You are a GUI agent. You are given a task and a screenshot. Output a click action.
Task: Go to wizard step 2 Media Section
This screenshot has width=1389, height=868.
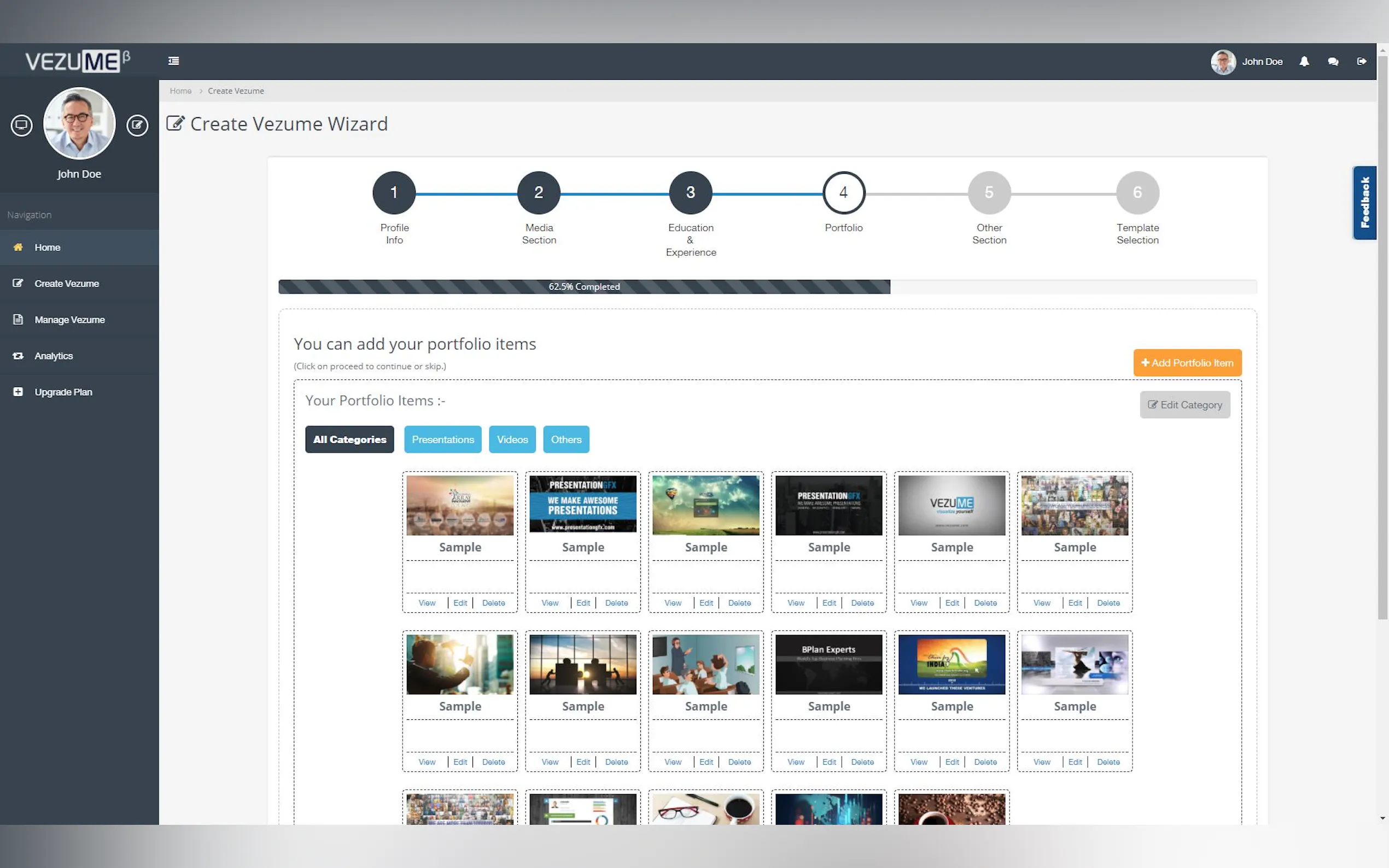tap(539, 192)
